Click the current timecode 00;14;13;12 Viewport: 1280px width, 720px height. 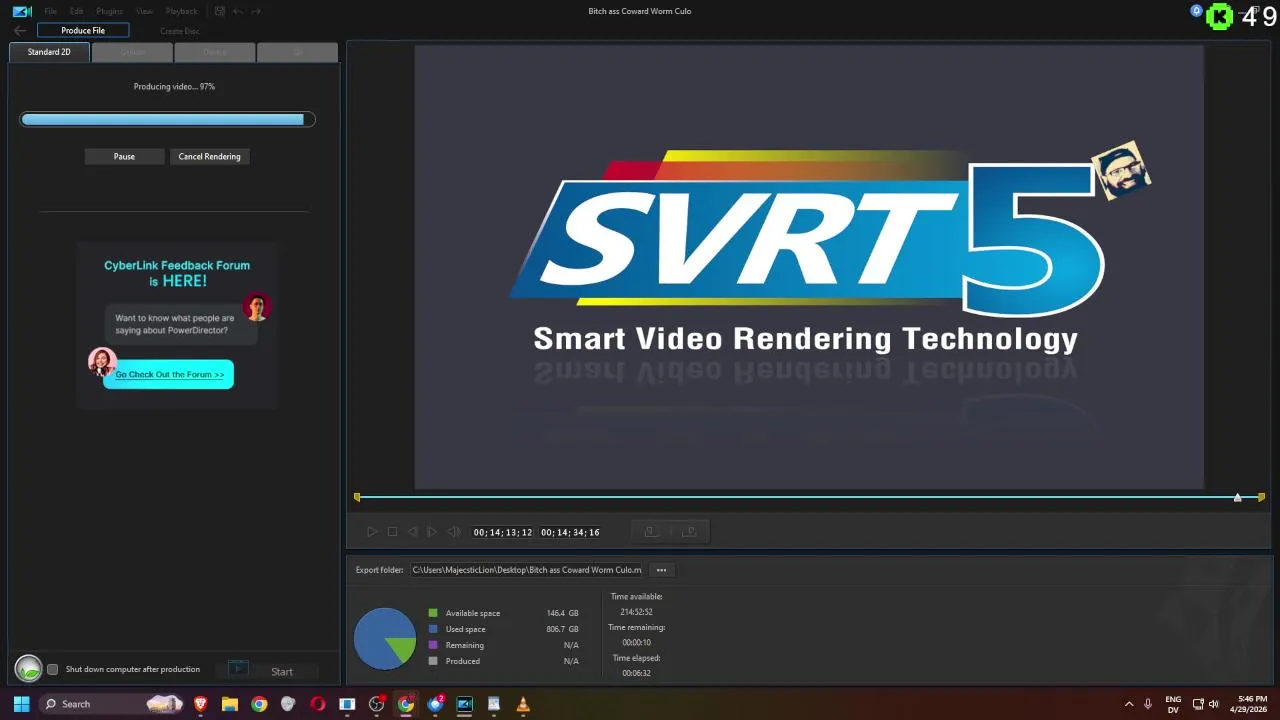point(503,533)
